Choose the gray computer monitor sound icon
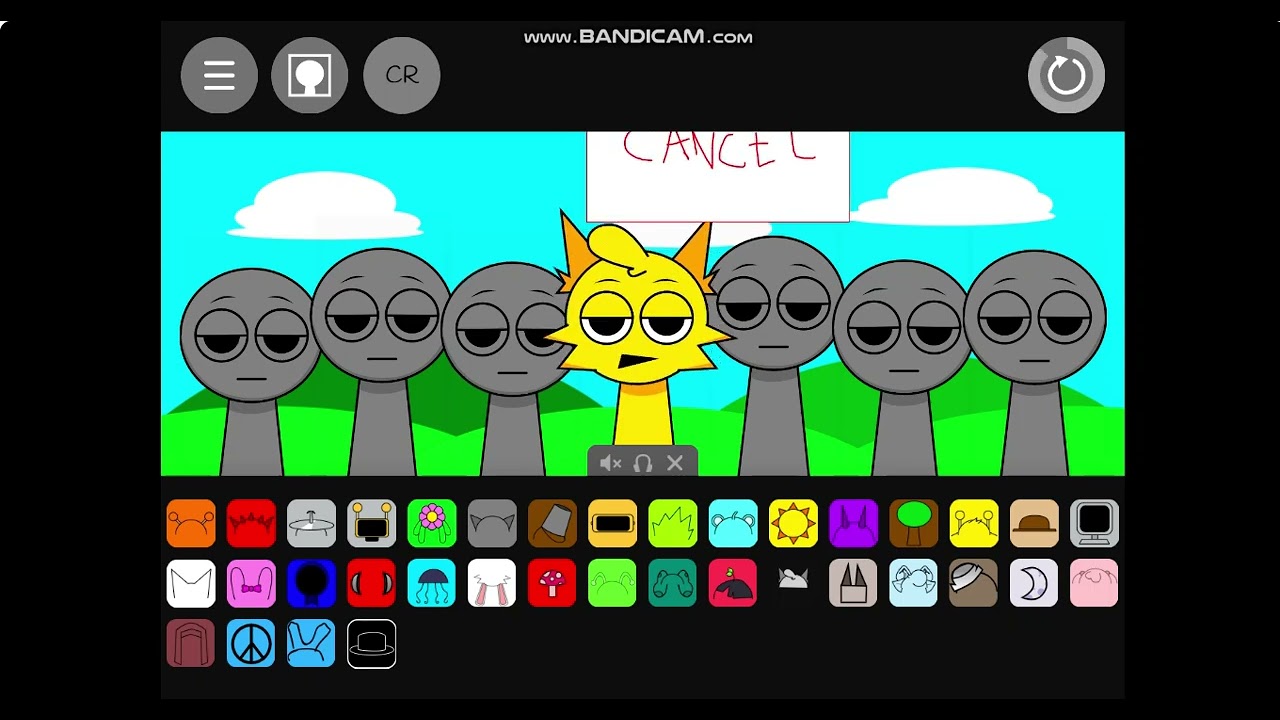Viewport: 1280px width, 720px height. coord(1094,524)
